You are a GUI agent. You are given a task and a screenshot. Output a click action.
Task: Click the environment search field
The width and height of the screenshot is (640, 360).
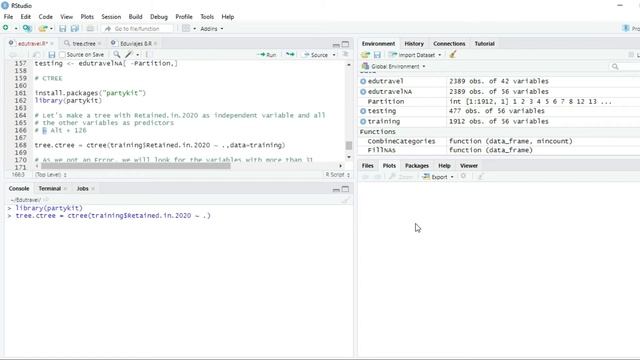624,66
